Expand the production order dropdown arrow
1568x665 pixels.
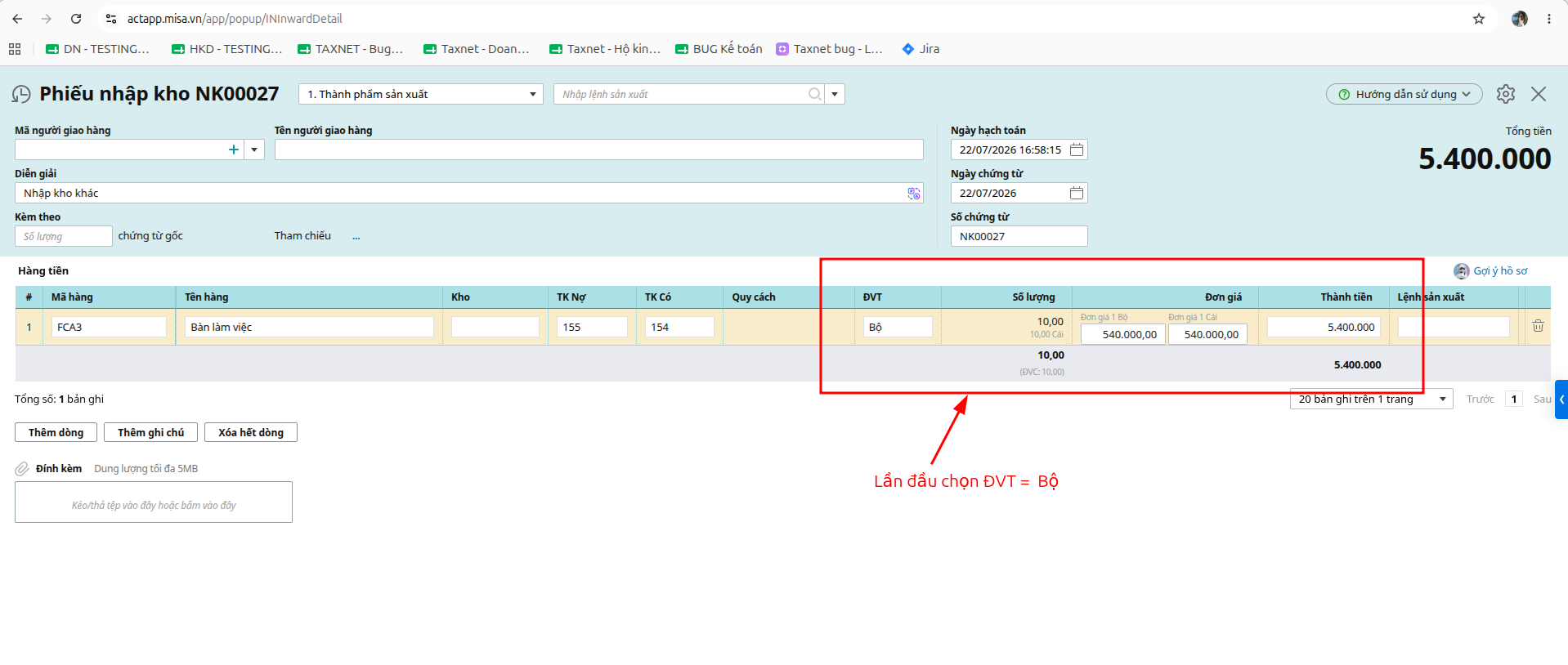point(835,94)
